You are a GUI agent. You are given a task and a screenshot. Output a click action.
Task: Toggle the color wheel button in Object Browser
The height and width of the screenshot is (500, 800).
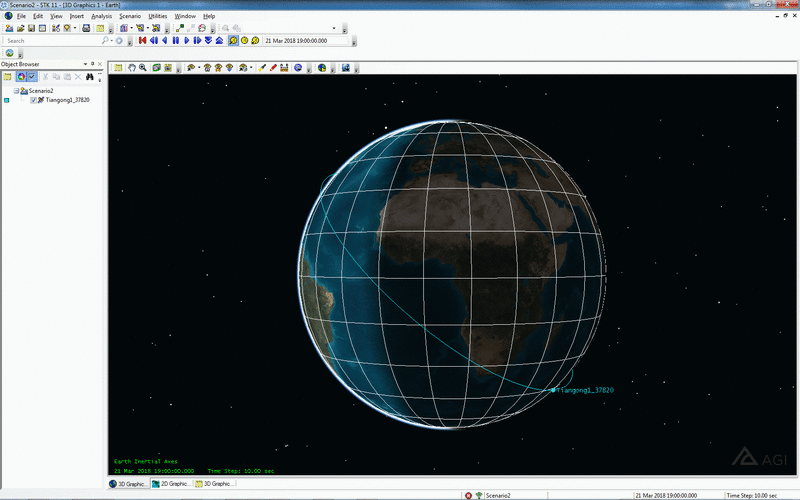tap(21, 77)
